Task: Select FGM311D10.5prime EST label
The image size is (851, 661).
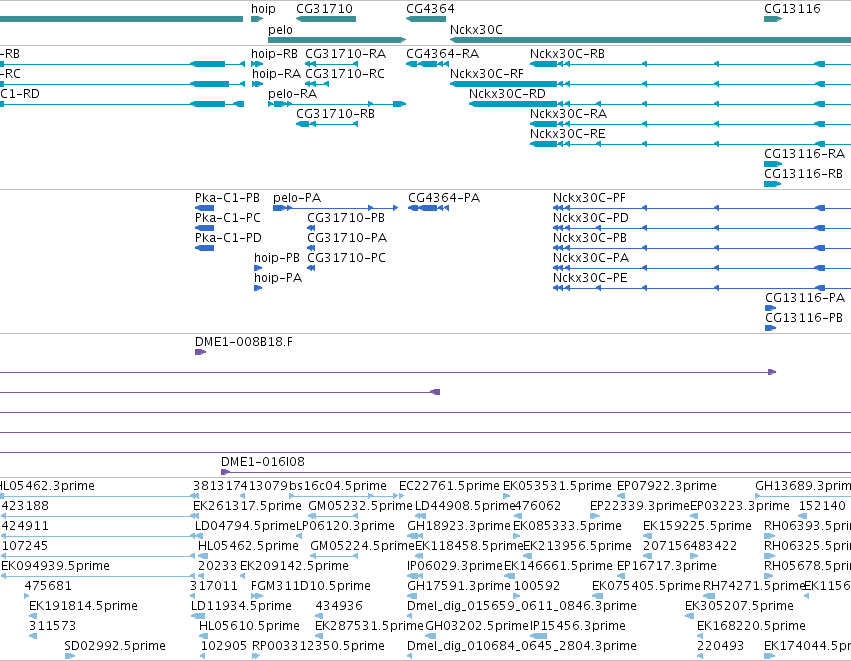Action: 310,587
